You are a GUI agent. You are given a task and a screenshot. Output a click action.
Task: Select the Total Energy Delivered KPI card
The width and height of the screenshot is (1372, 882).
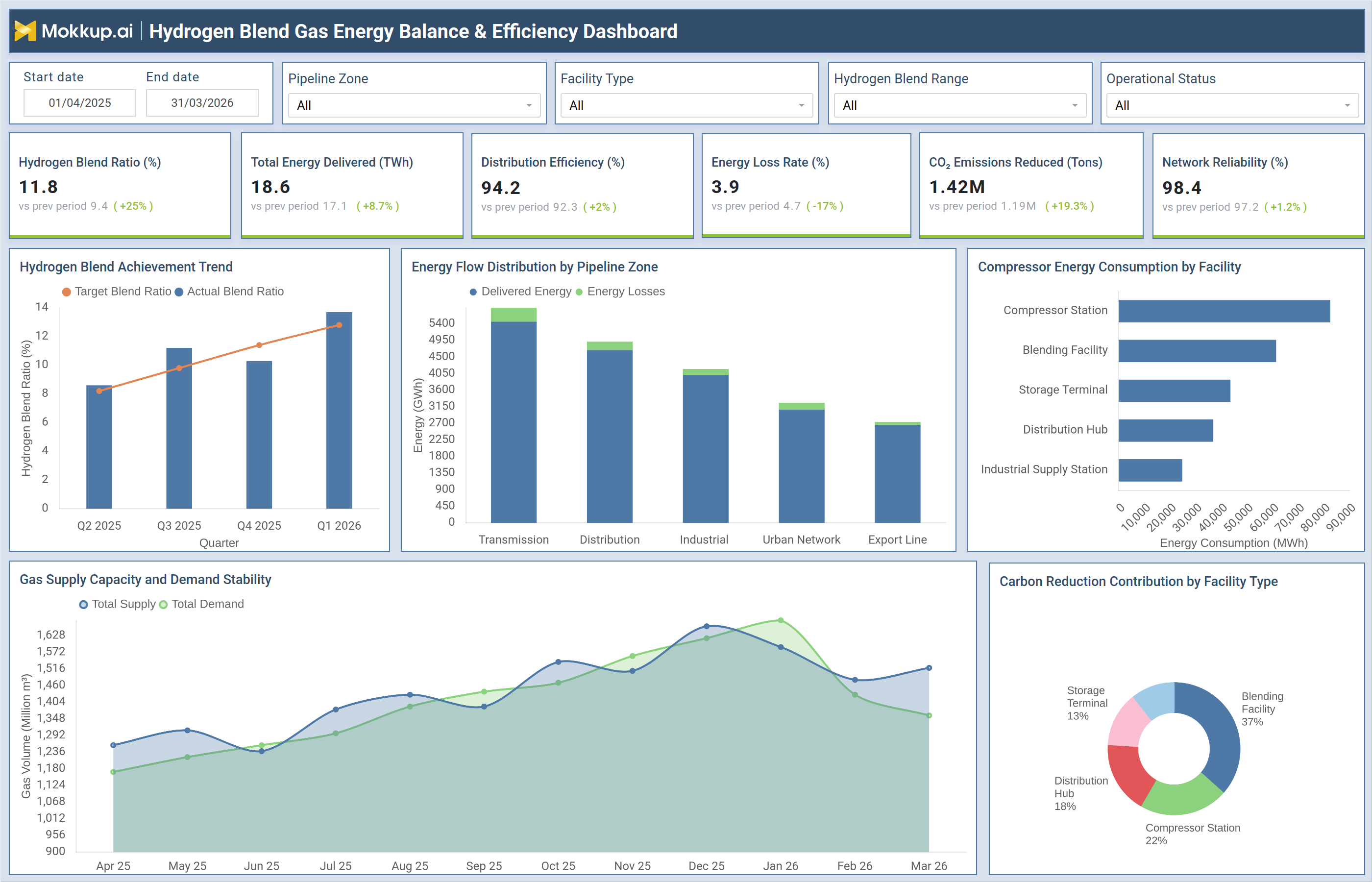click(x=352, y=186)
